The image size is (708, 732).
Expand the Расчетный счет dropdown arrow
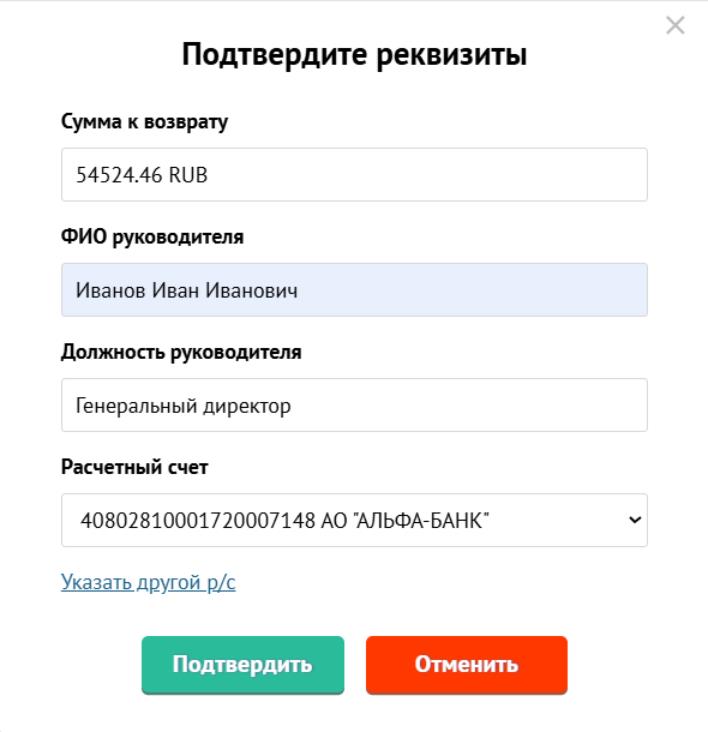pyautogui.click(x=632, y=520)
